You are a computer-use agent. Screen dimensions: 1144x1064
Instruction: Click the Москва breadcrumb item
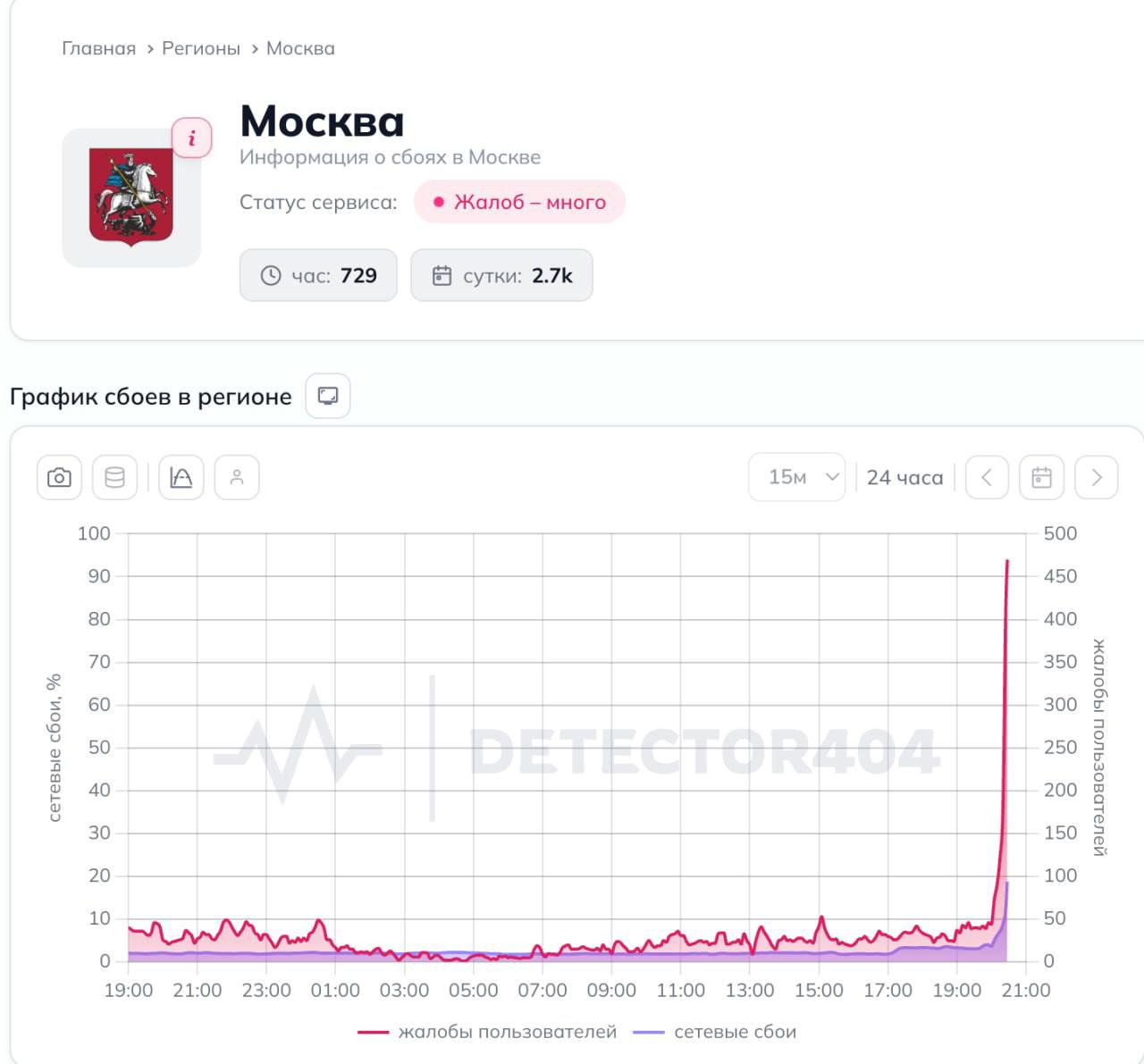pos(300,48)
